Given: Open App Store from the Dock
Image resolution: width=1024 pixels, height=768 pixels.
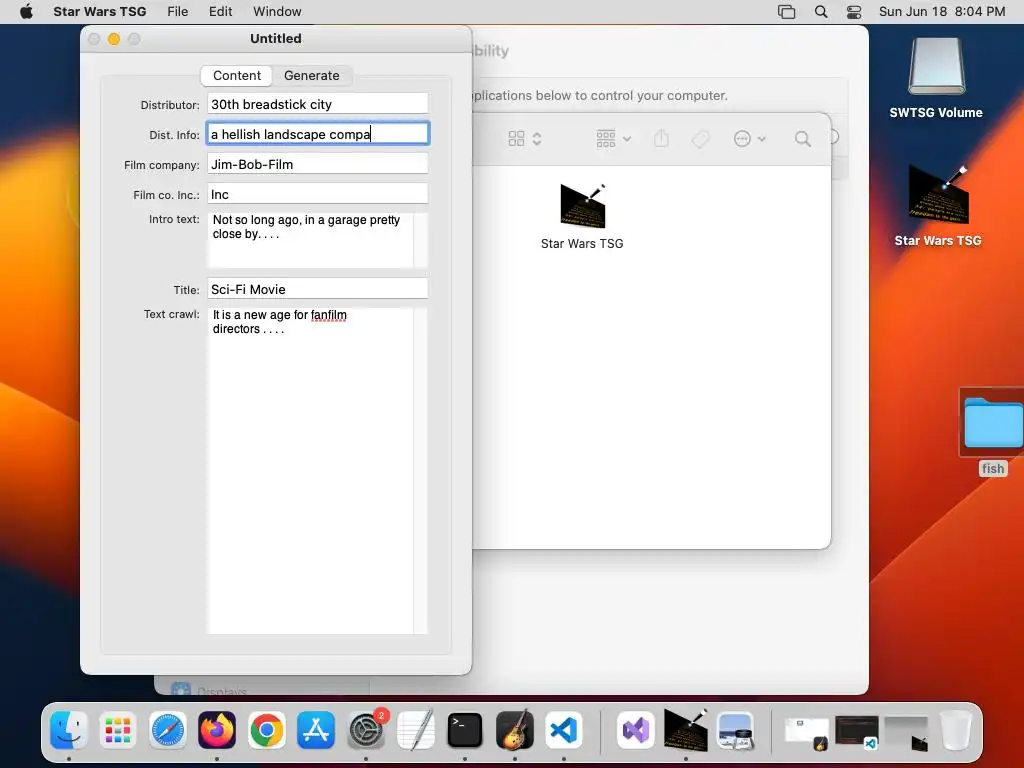Looking at the screenshot, I should pyautogui.click(x=316, y=729).
